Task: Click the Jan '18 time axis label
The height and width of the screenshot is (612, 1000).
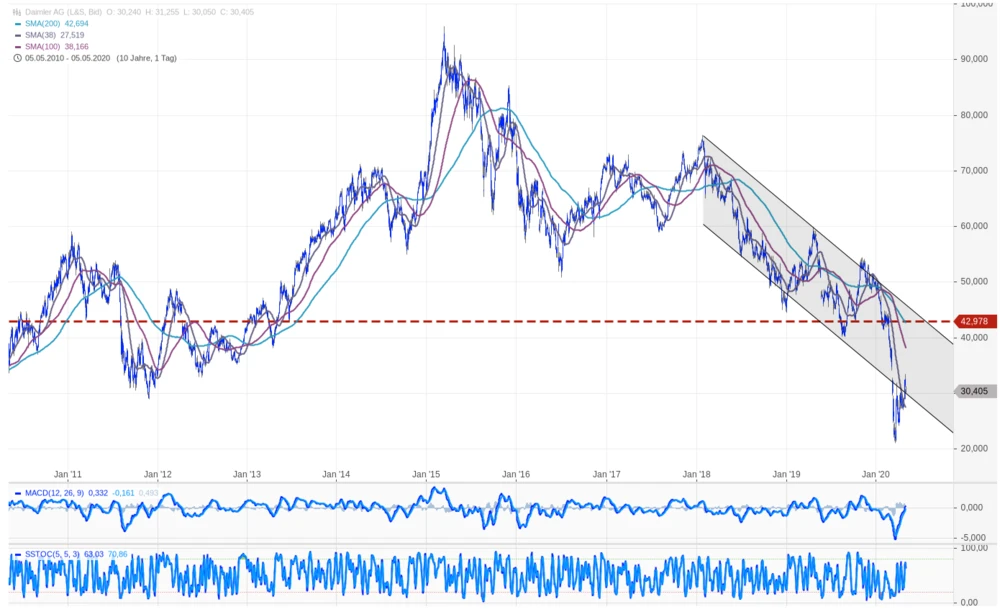Action: coord(697,474)
